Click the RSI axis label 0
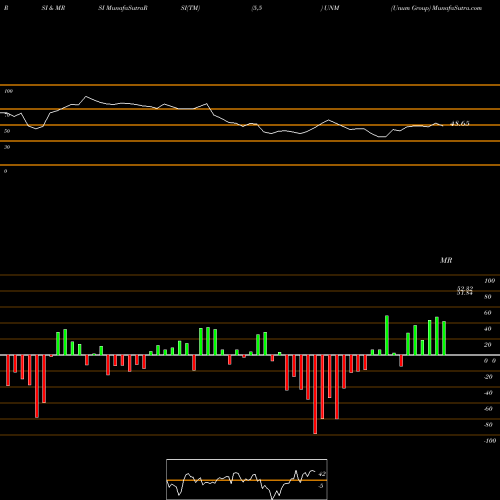This screenshot has height=500, width=500. (5, 171)
